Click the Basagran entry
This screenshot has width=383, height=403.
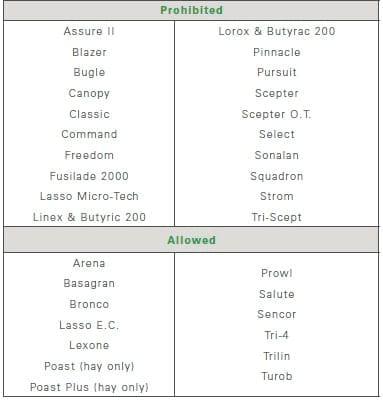89,283
